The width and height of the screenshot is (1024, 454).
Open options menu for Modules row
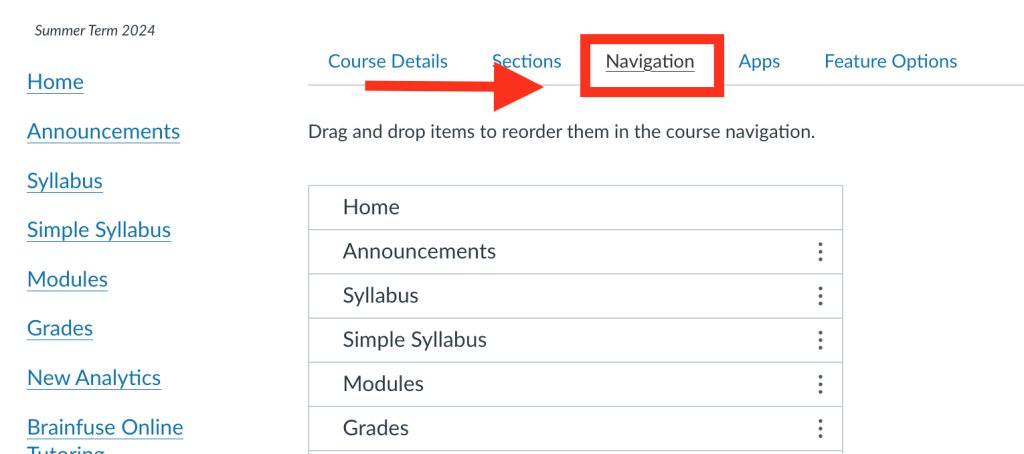(x=820, y=384)
